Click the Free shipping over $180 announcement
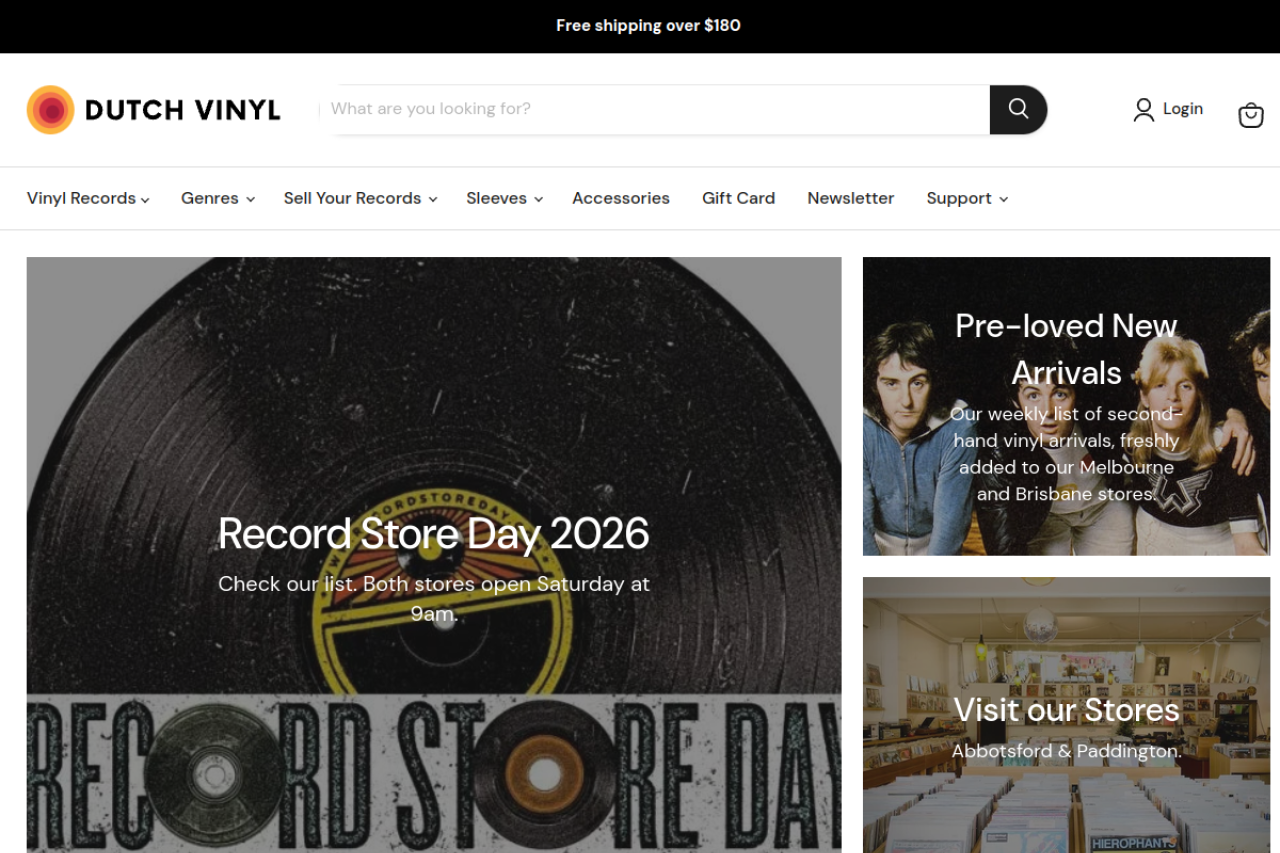This screenshot has width=1280, height=853. (x=648, y=26)
